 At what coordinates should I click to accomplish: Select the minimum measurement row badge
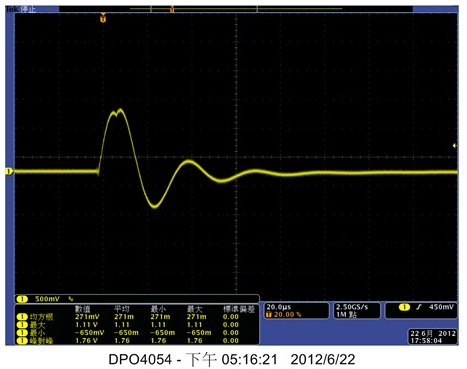[x=22, y=333]
